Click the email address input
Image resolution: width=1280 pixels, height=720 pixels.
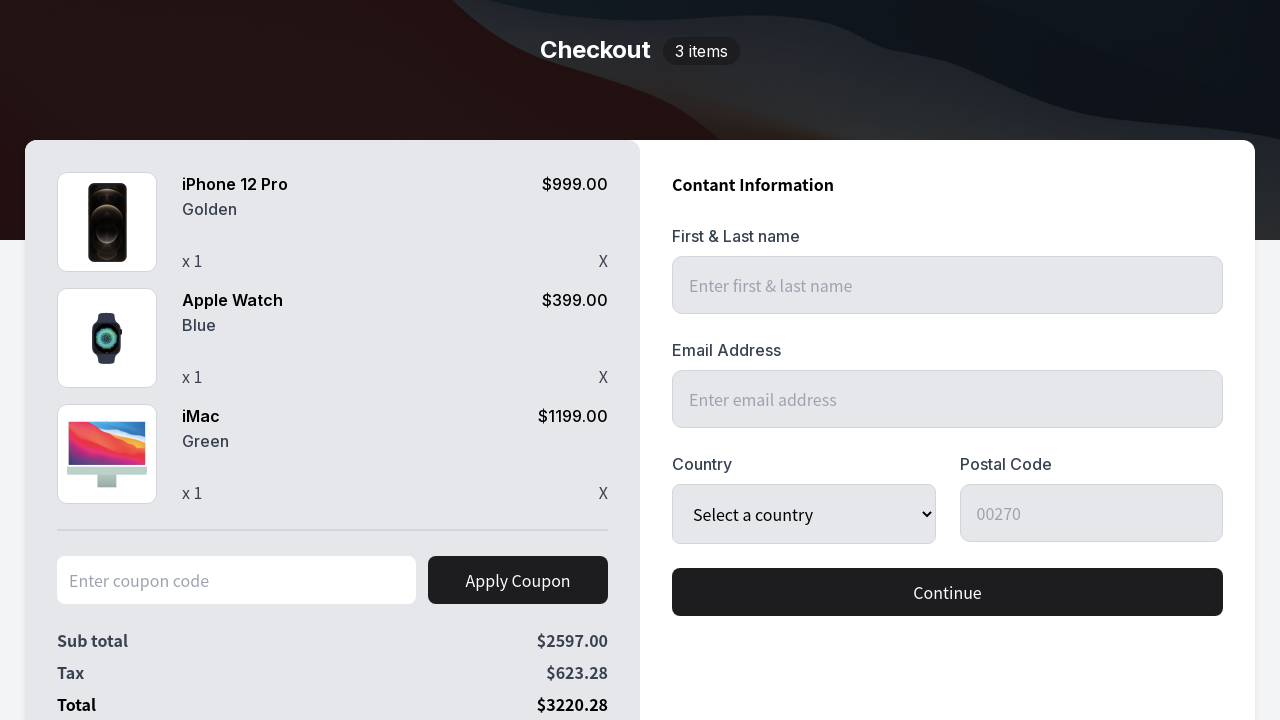[947, 399]
